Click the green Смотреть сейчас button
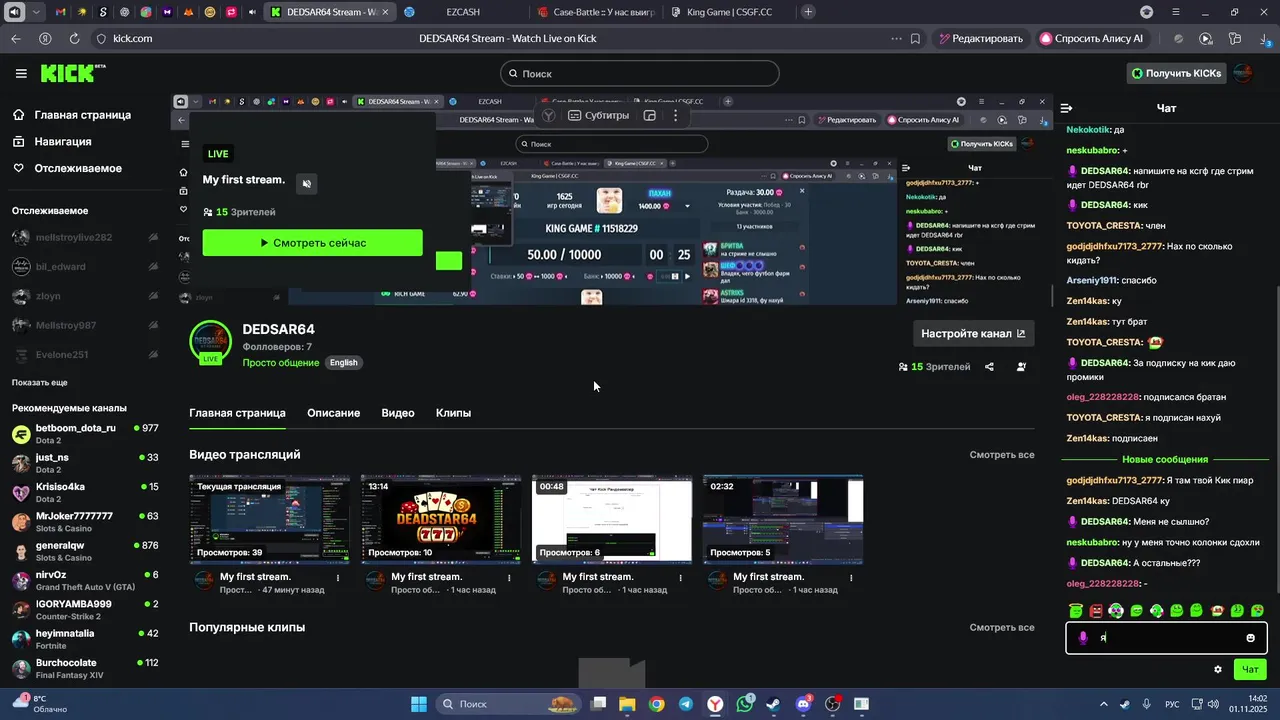1280x720 pixels. (x=312, y=243)
